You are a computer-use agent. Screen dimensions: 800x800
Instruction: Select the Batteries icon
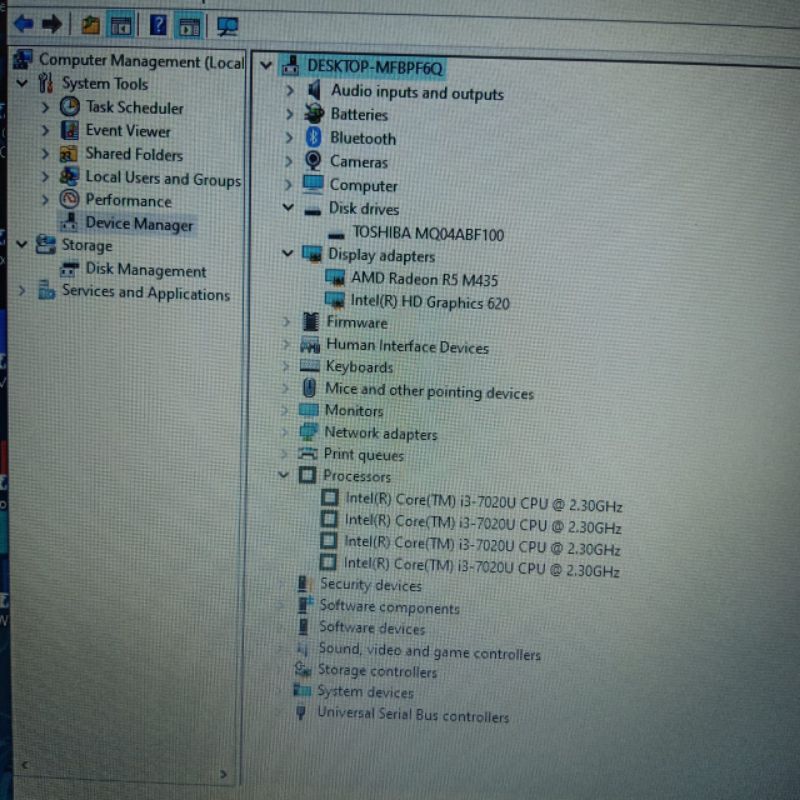pyautogui.click(x=314, y=113)
